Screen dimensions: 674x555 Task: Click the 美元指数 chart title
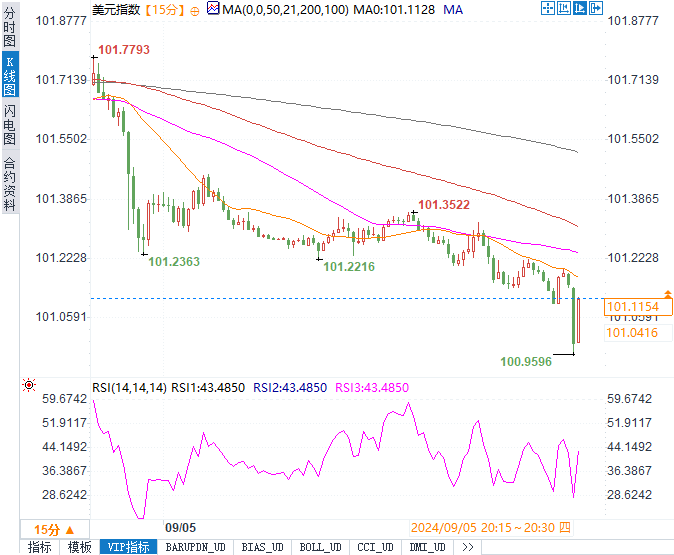click(x=116, y=9)
